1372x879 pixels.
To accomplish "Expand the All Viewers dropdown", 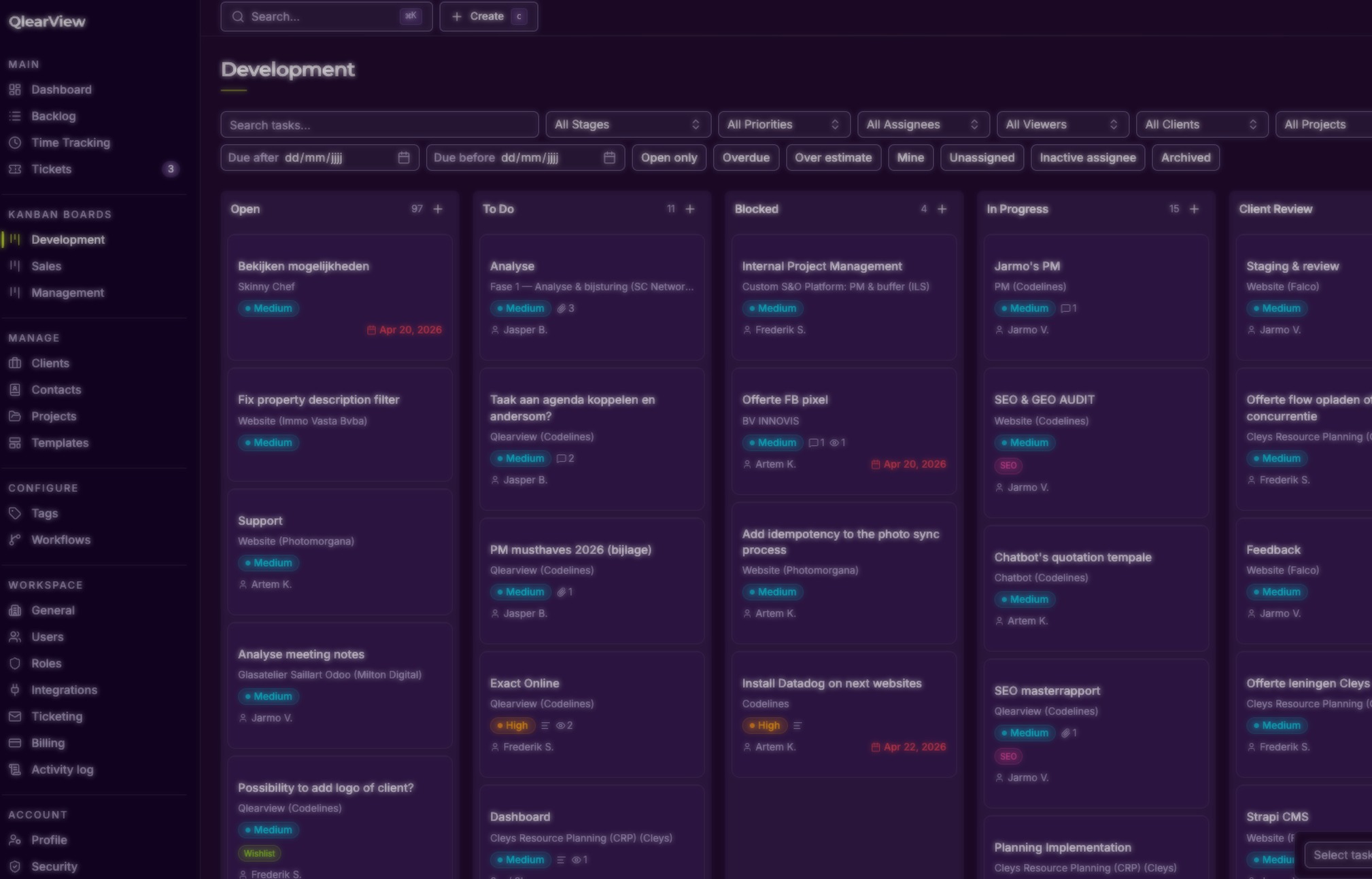I will [1063, 124].
